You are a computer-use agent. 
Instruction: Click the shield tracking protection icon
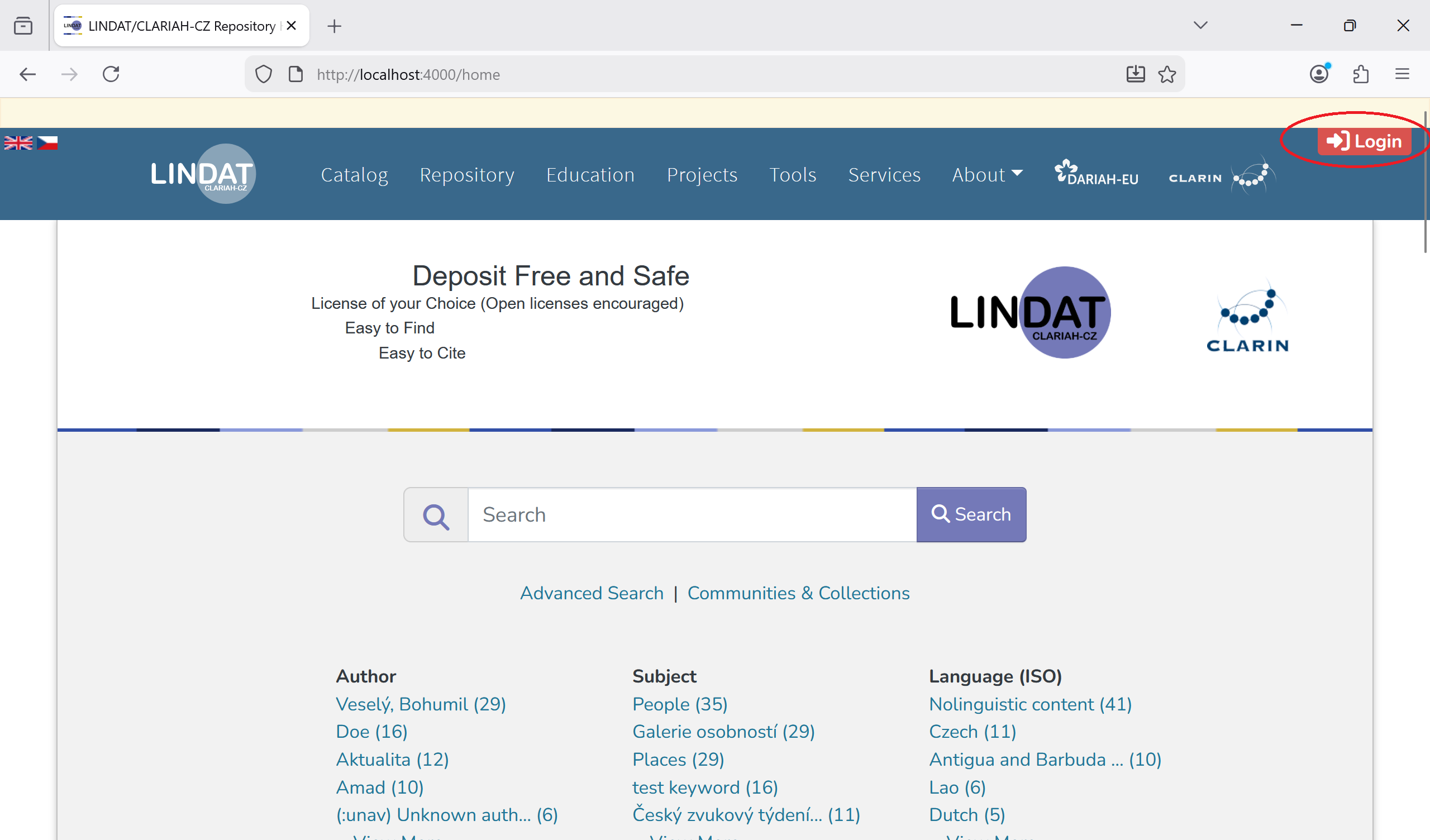click(263, 74)
